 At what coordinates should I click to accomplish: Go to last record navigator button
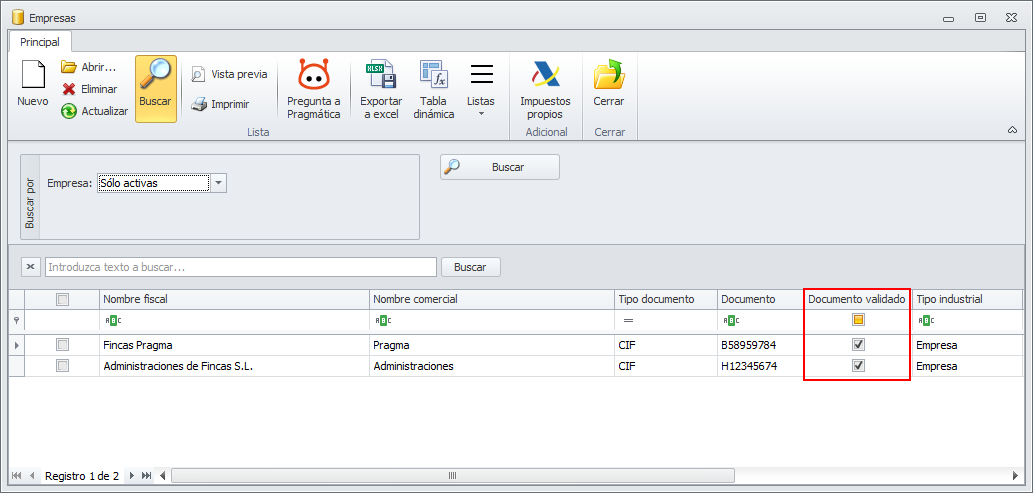(x=146, y=475)
